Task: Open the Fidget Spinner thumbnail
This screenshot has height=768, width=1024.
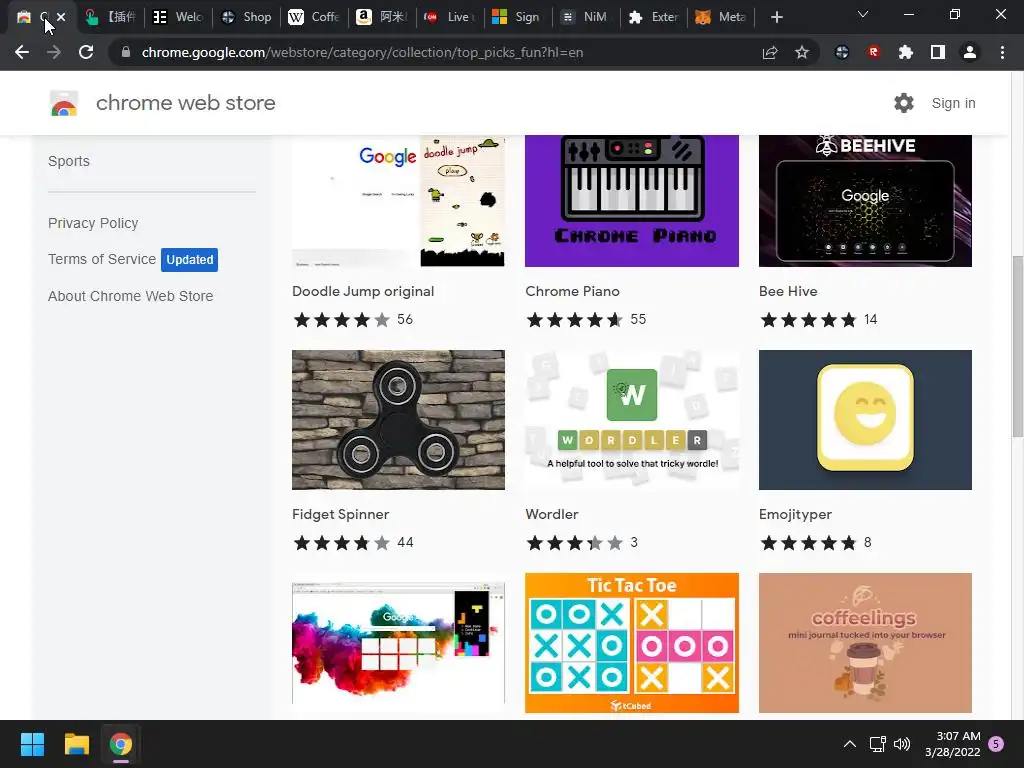Action: (x=398, y=420)
